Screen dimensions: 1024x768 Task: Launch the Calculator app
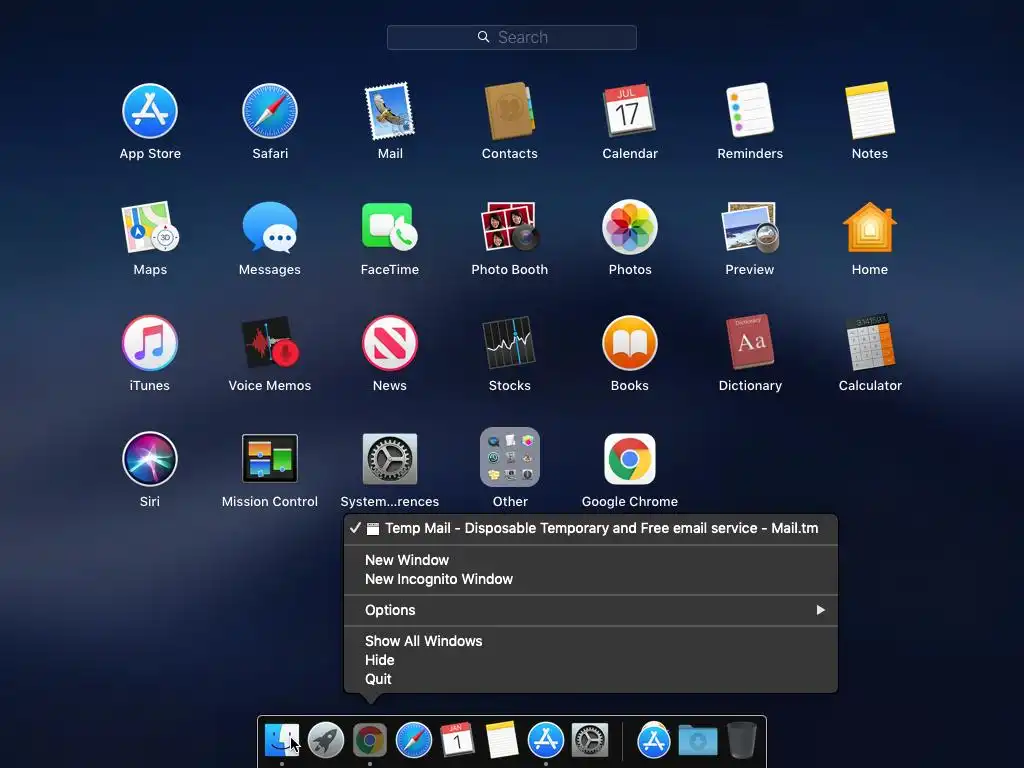(870, 342)
